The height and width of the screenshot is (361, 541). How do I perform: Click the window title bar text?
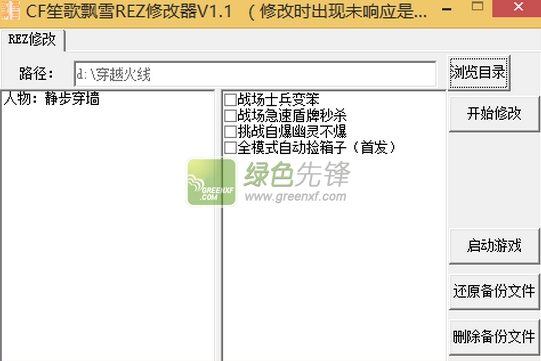coord(226,12)
